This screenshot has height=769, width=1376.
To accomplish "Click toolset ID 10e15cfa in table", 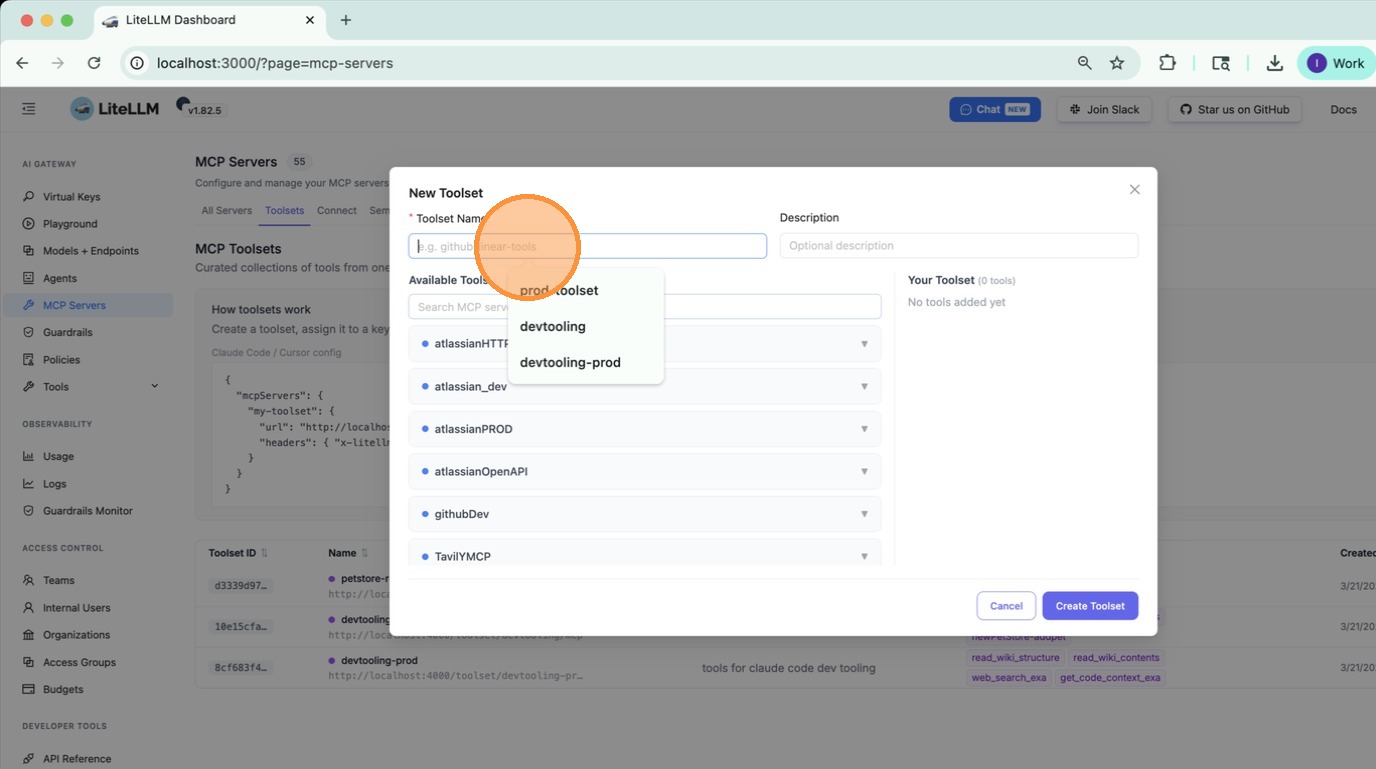I will coord(241,627).
